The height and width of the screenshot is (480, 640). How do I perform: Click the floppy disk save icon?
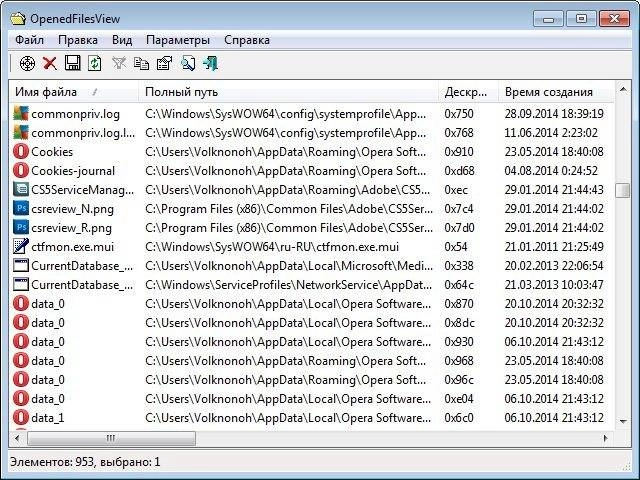[73, 64]
